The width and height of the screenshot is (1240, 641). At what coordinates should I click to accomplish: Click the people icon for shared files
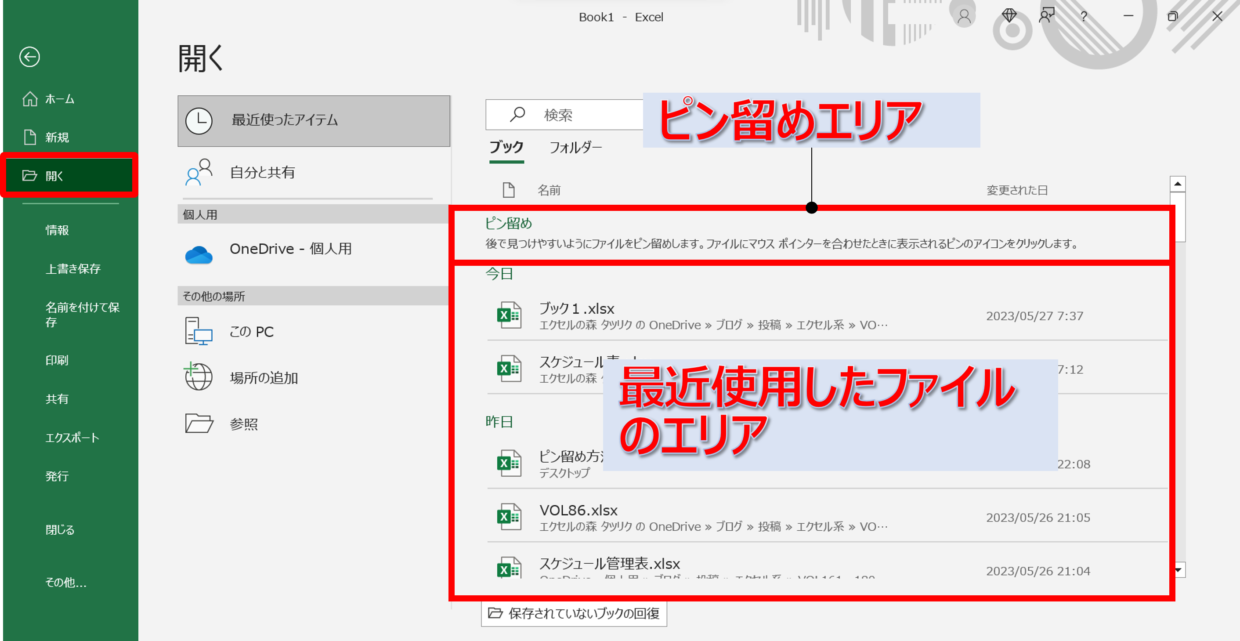(x=199, y=172)
